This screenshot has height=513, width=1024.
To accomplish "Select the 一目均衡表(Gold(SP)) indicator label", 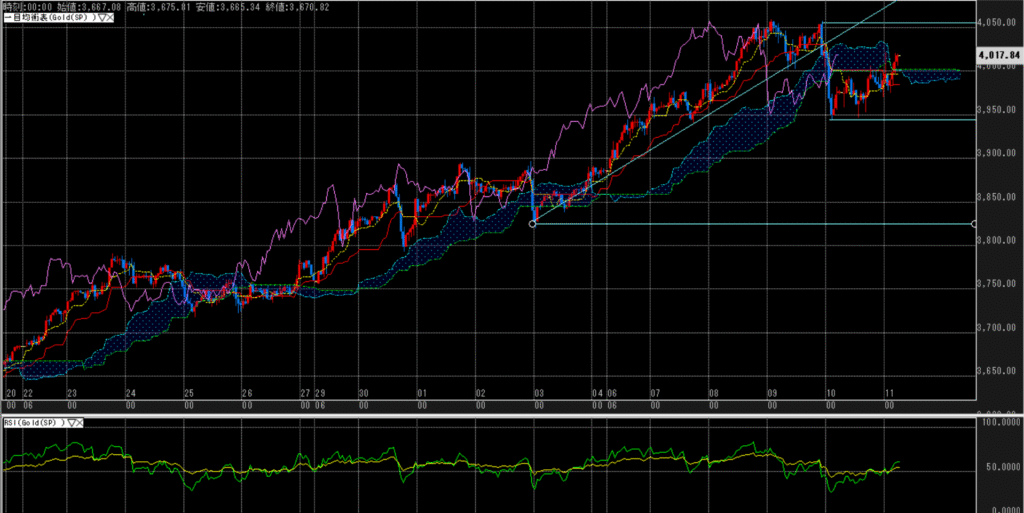I will tap(48, 18).
